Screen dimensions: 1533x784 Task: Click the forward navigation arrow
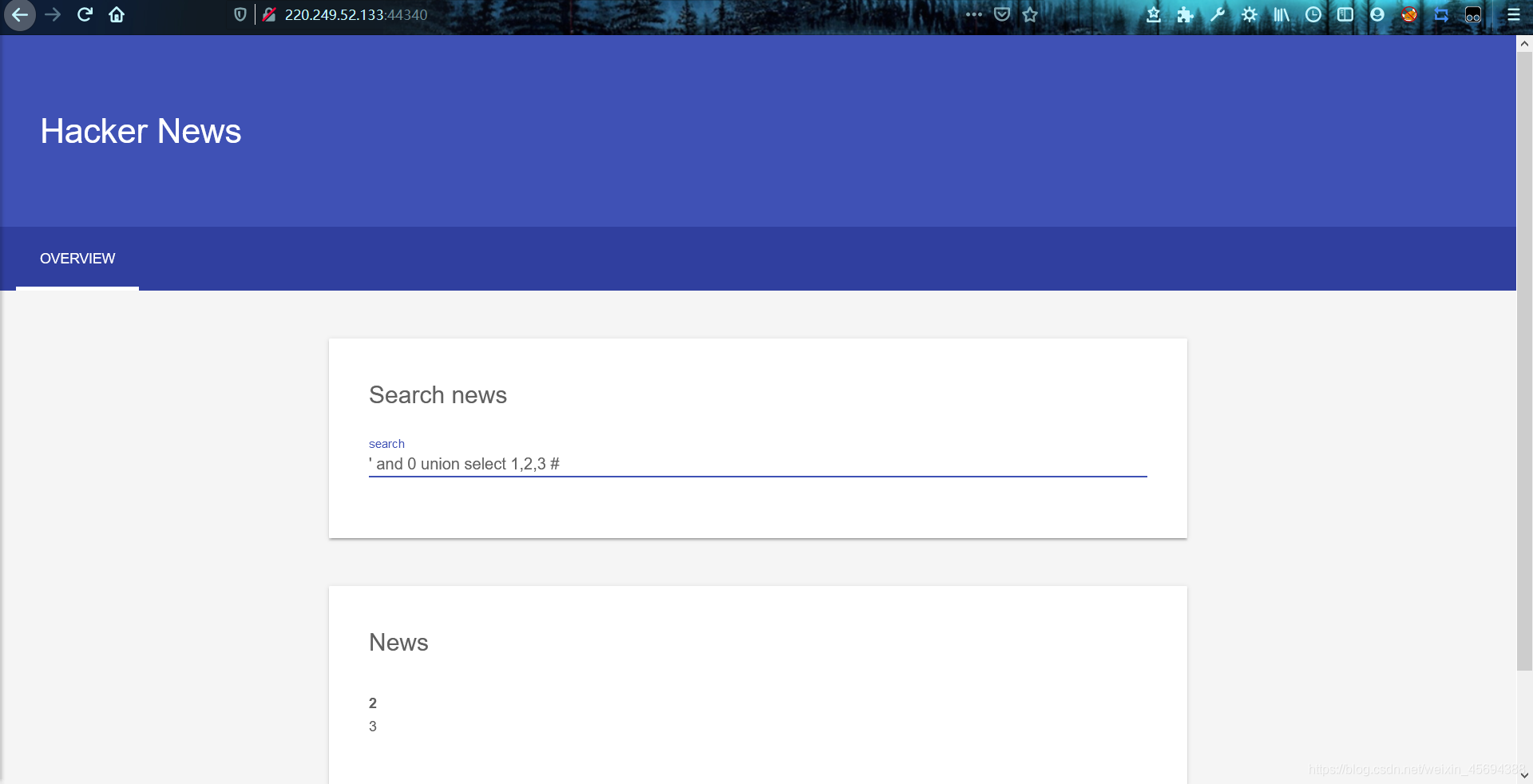53,15
